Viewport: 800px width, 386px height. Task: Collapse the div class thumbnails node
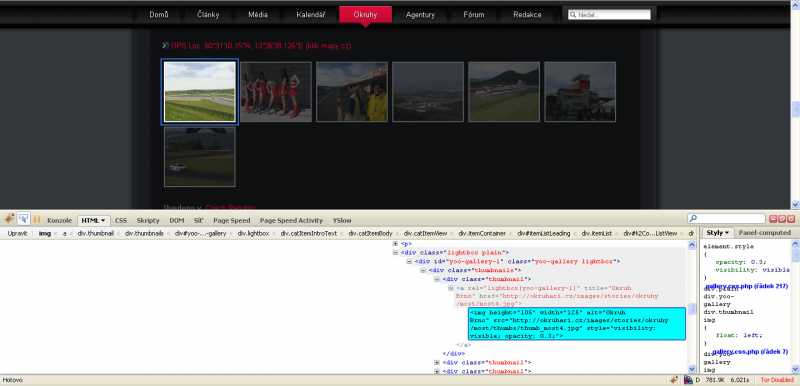[423, 270]
